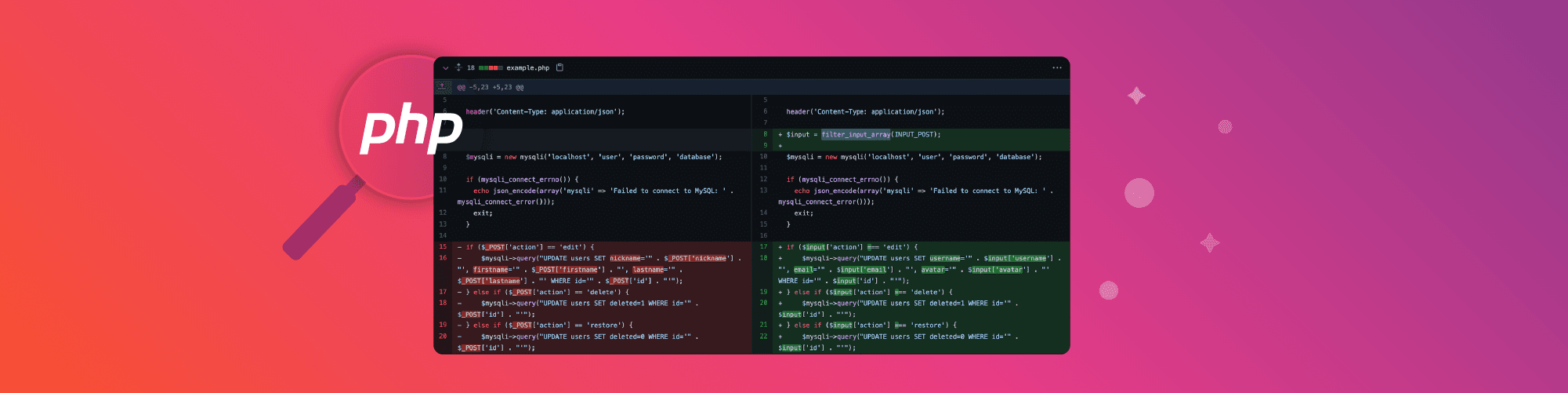Click added UPDATE users SET username line
The image size is (1568, 393).
click(921, 269)
